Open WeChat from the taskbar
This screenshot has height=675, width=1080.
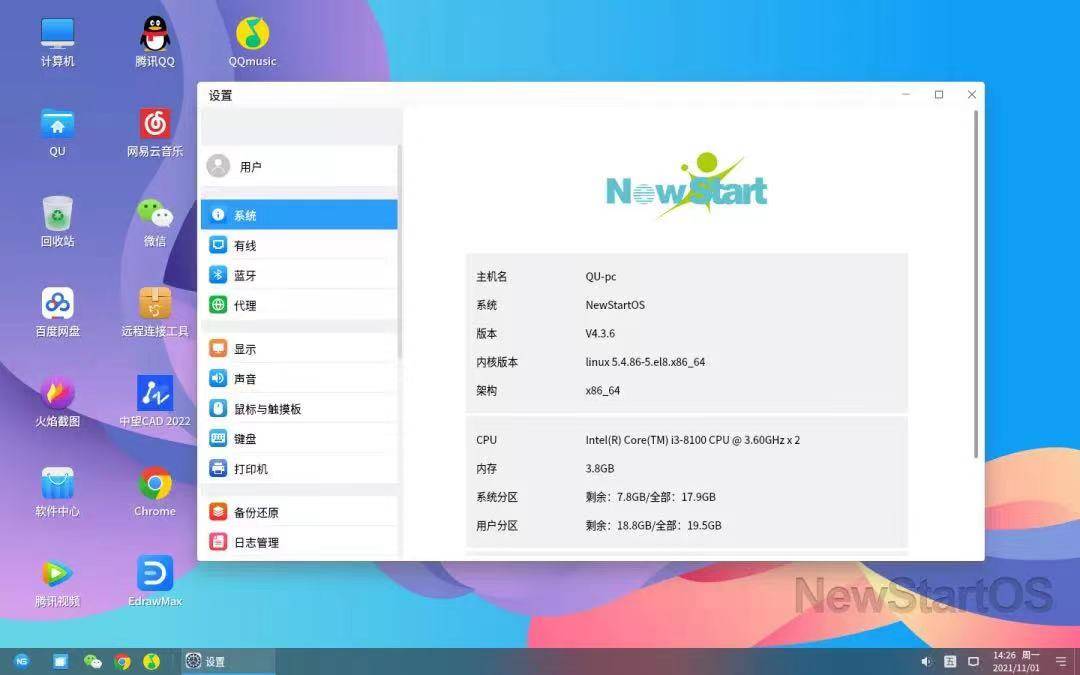click(92, 661)
